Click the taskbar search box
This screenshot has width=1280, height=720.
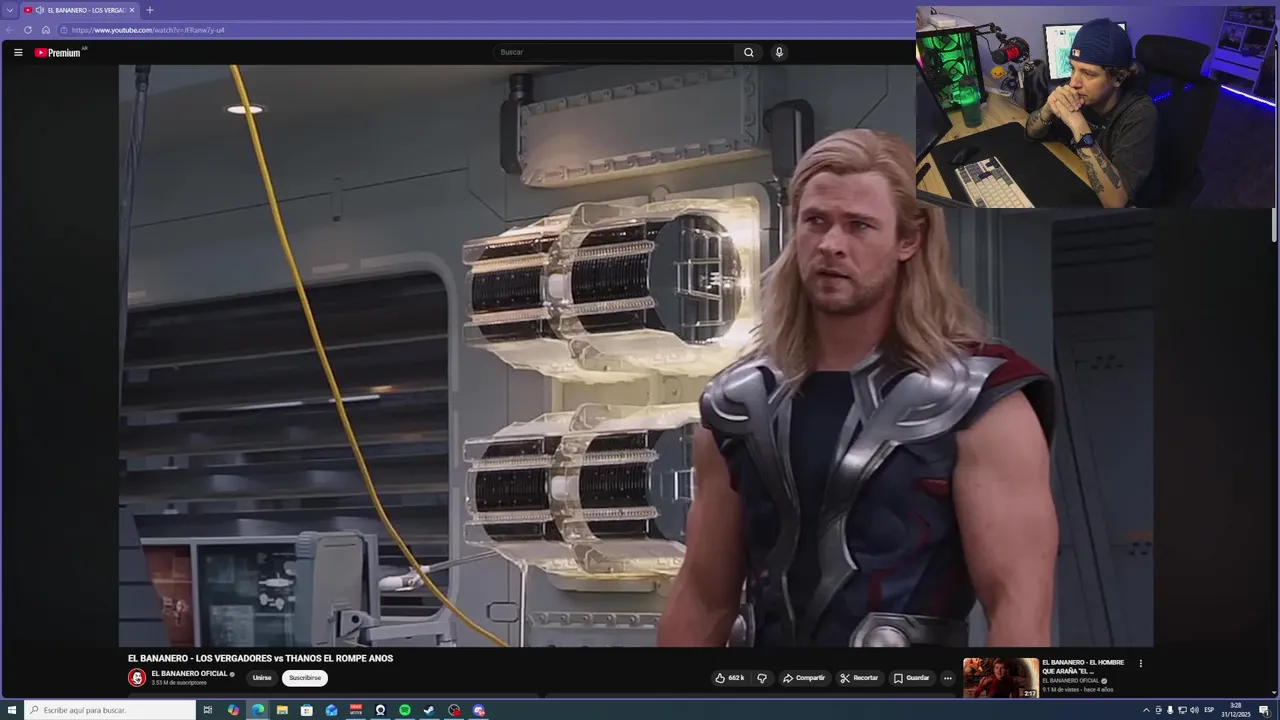(x=110, y=710)
